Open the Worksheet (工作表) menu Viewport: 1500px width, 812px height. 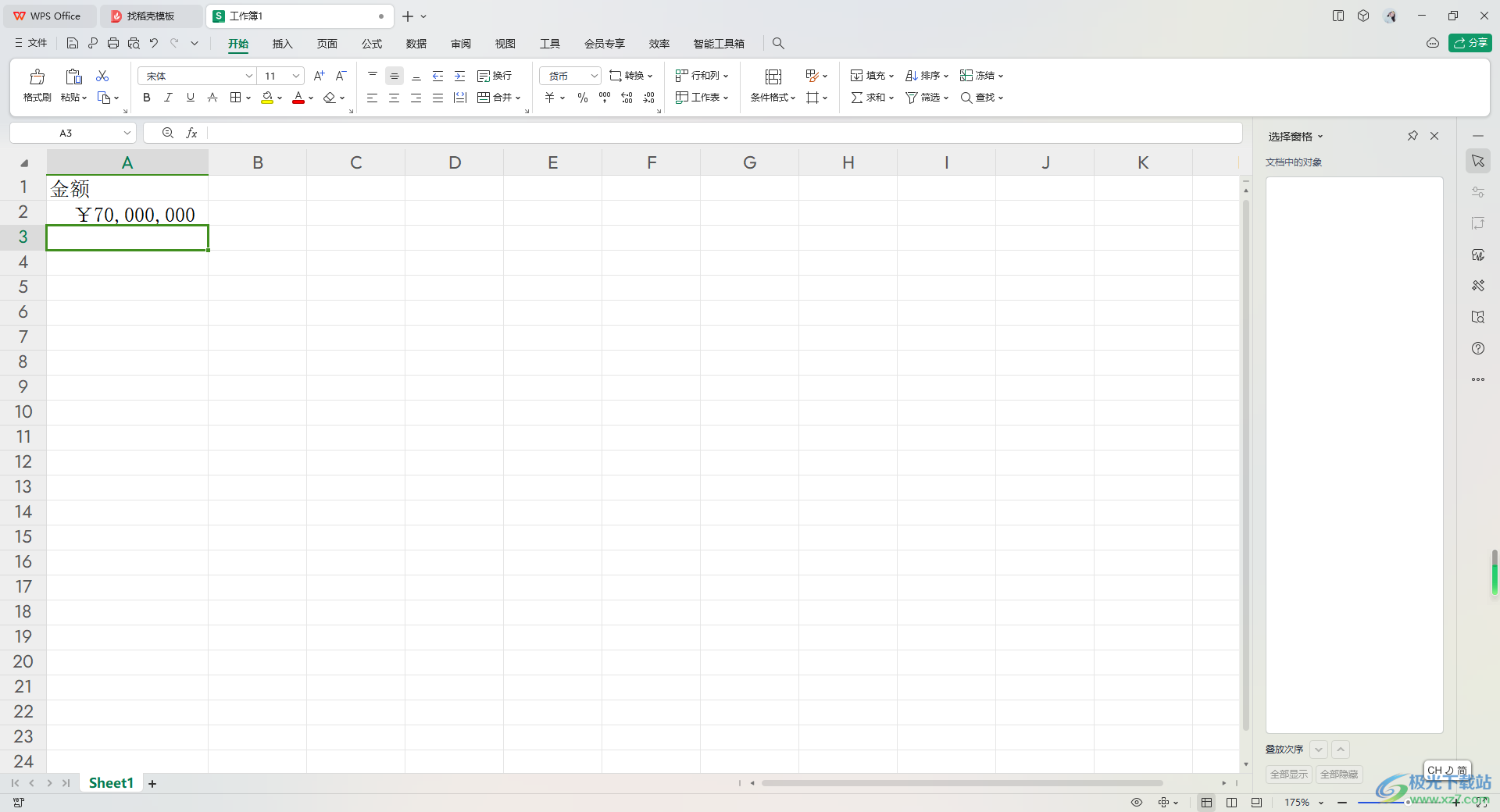[702, 98]
